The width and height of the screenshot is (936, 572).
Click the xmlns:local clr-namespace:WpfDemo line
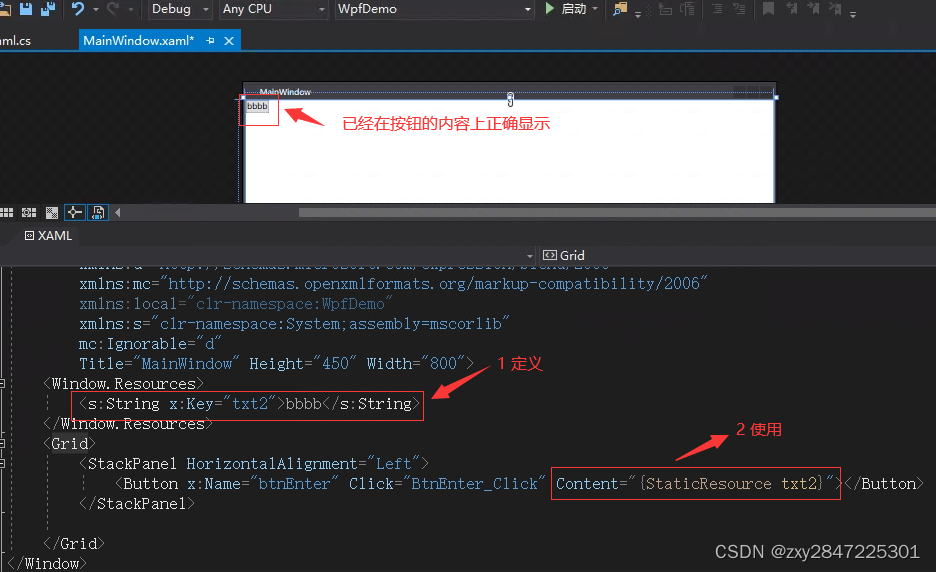[x=235, y=304]
